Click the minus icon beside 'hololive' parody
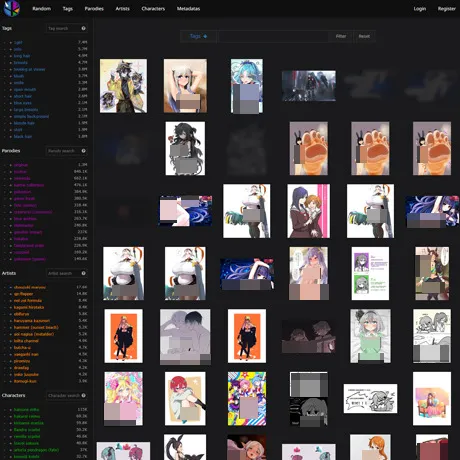The height and width of the screenshot is (460, 460). (x=5, y=239)
